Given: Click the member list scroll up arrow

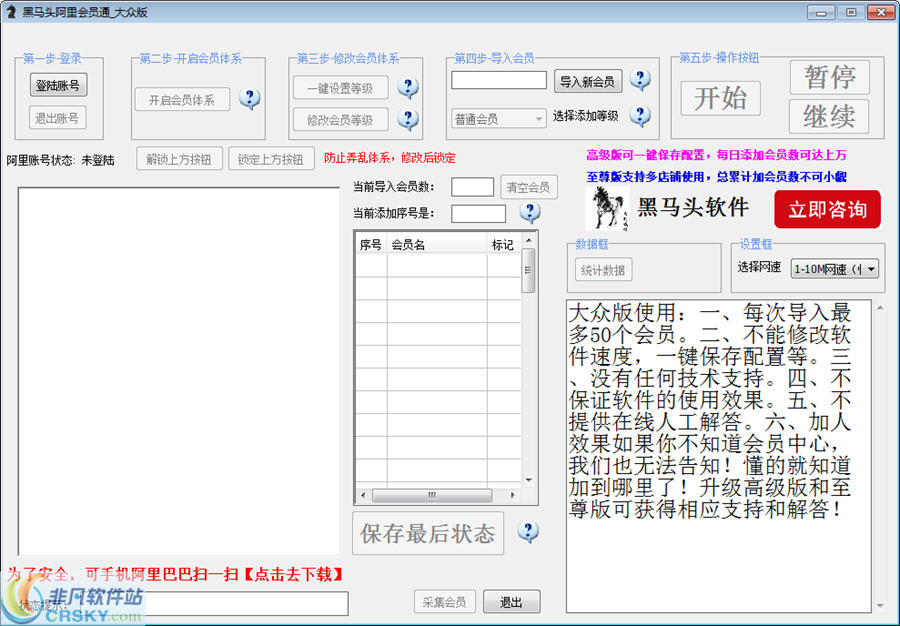Looking at the screenshot, I should tap(529, 240).
